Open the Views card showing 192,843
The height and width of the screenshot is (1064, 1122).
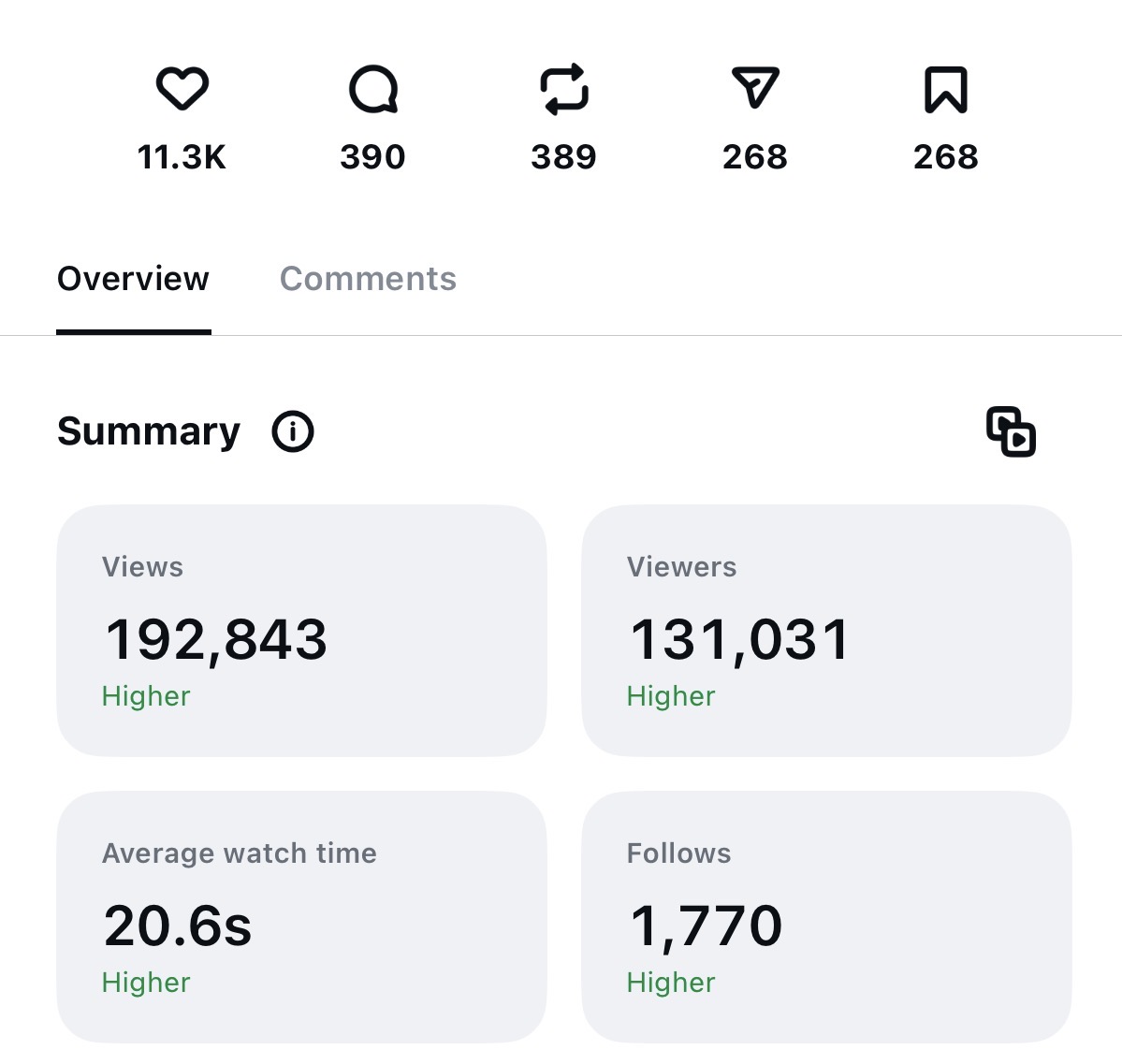point(301,631)
